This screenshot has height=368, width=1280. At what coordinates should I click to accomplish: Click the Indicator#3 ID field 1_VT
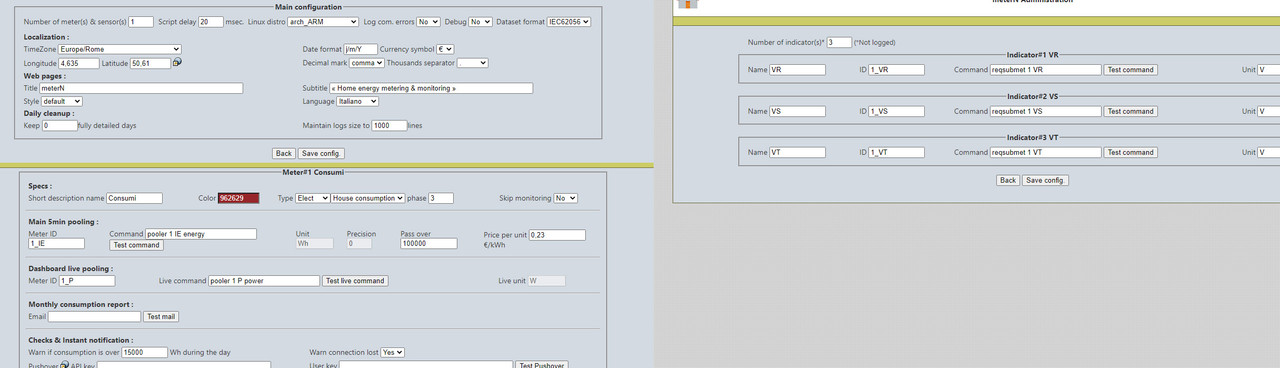[x=897, y=152]
